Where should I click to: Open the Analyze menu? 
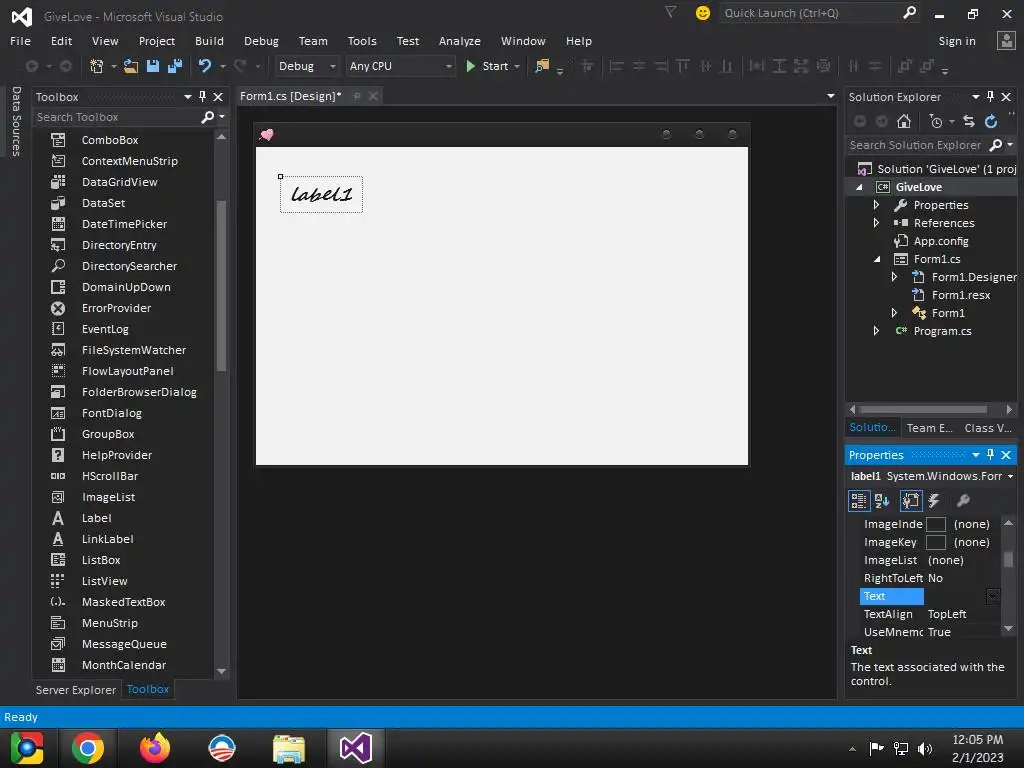point(460,40)
